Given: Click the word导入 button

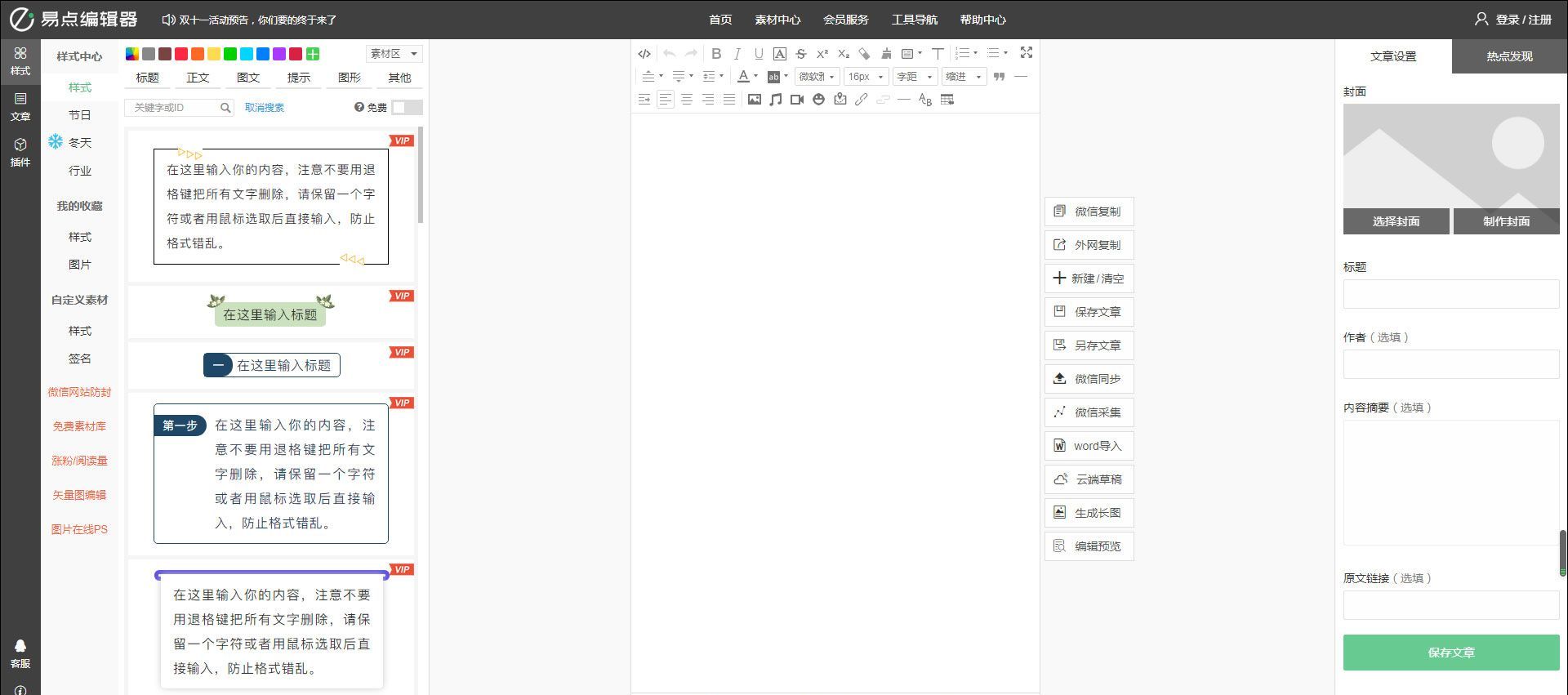Looking at the screenshot, I should 1089,446.
